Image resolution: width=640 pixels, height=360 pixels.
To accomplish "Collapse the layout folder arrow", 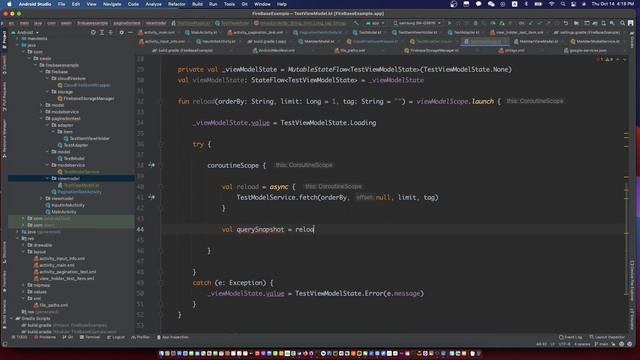I will click(x=24, y=252).
